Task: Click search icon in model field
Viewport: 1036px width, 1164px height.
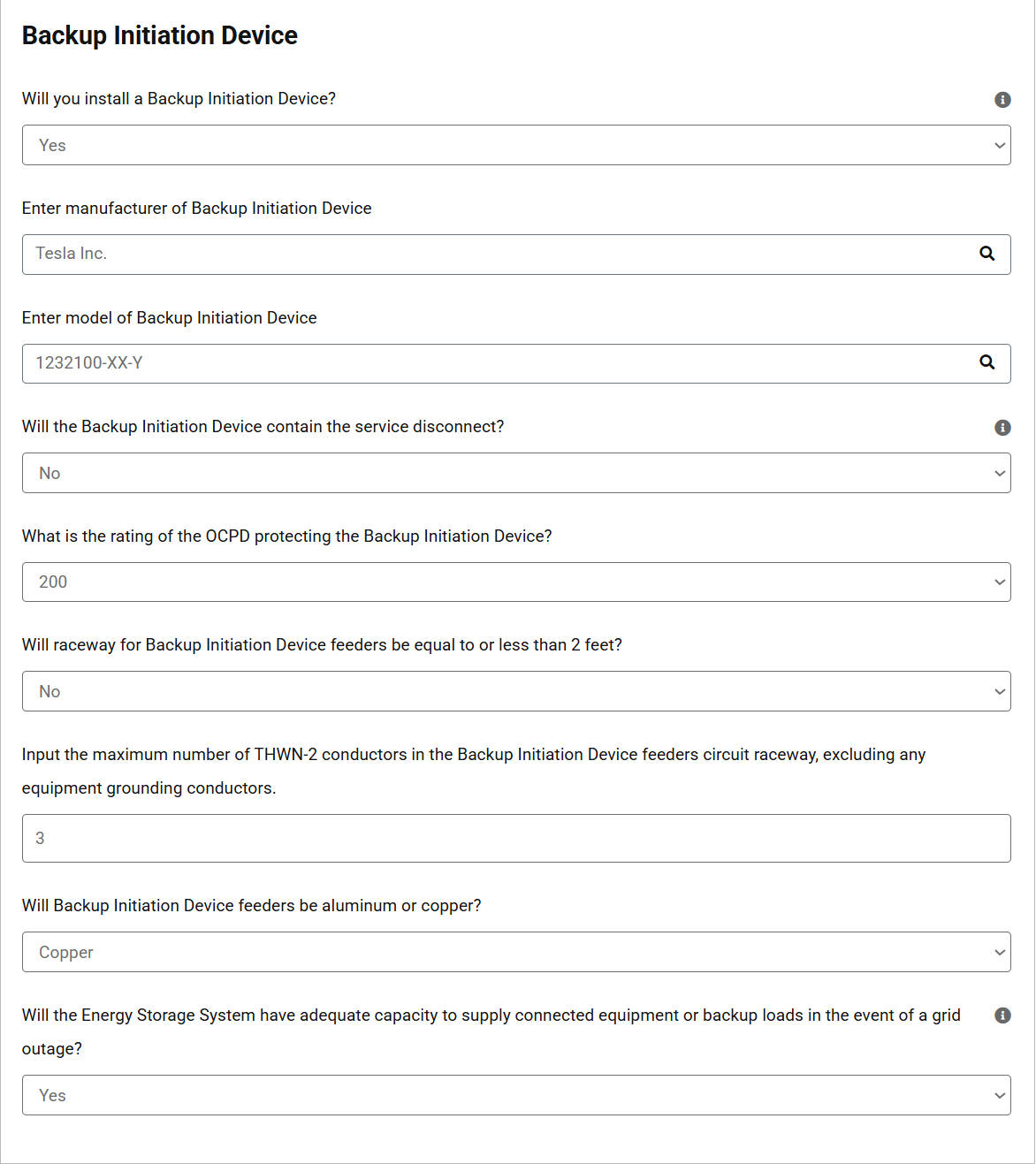Action: point(987,362)
